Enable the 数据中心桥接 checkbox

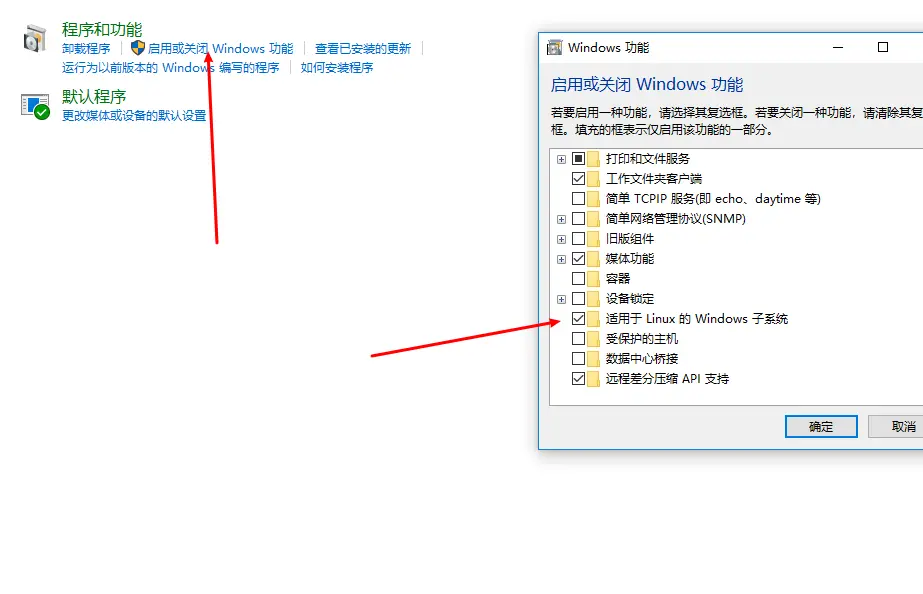click(579, 359)
